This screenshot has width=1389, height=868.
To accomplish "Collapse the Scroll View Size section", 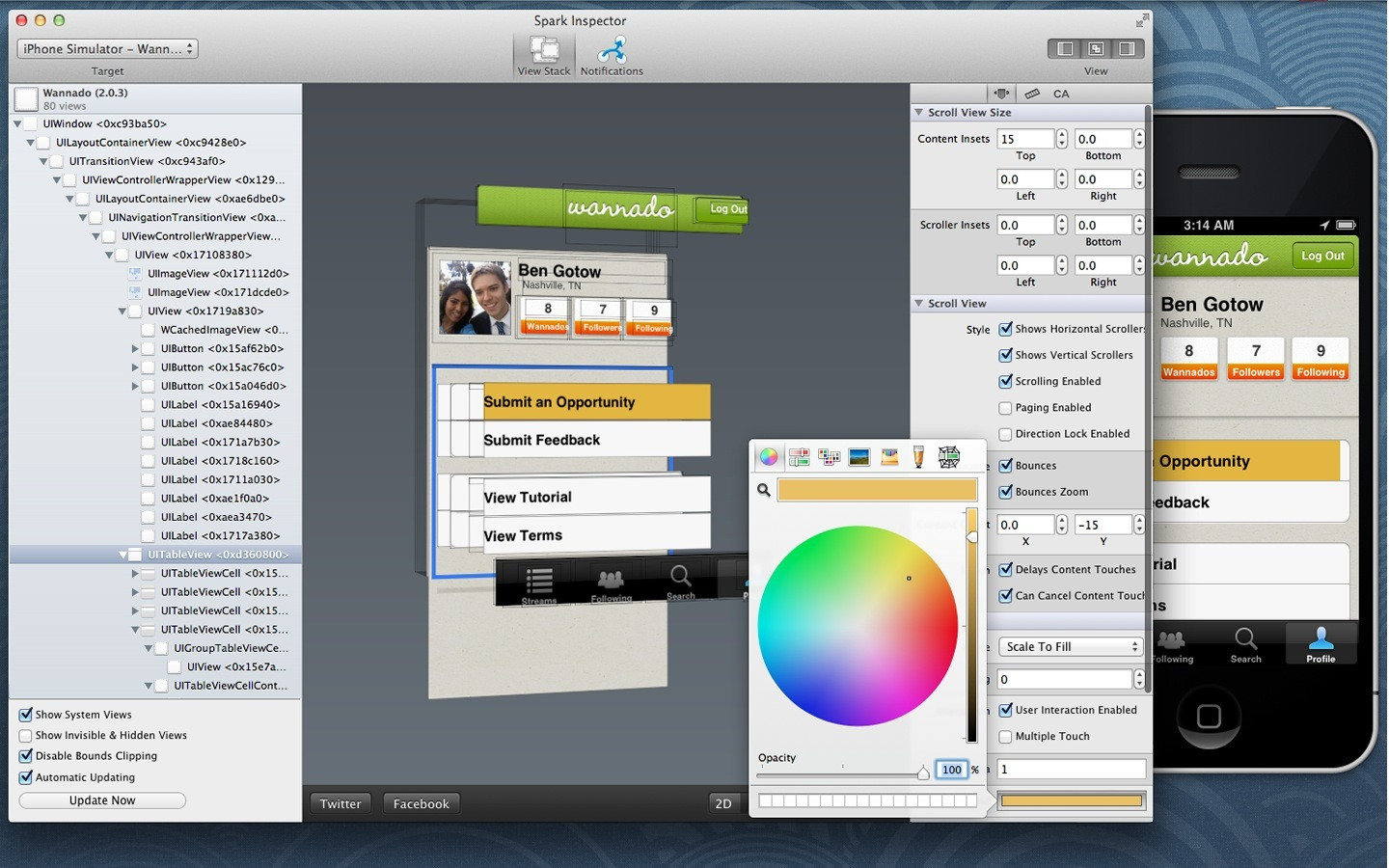I will pyautogui.click(x=919, y=113).
